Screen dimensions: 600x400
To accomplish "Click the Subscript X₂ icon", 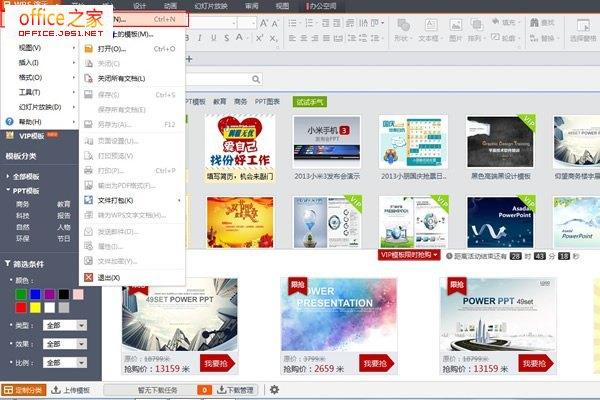I will pyautogui.click(x=273, y=38).
